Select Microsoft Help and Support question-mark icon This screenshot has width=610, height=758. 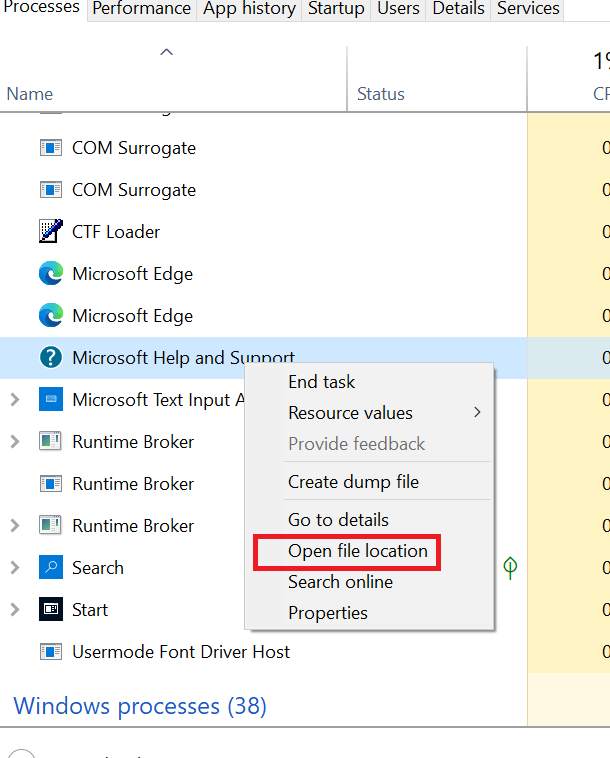pyautogui.click(x=51, y=358)
